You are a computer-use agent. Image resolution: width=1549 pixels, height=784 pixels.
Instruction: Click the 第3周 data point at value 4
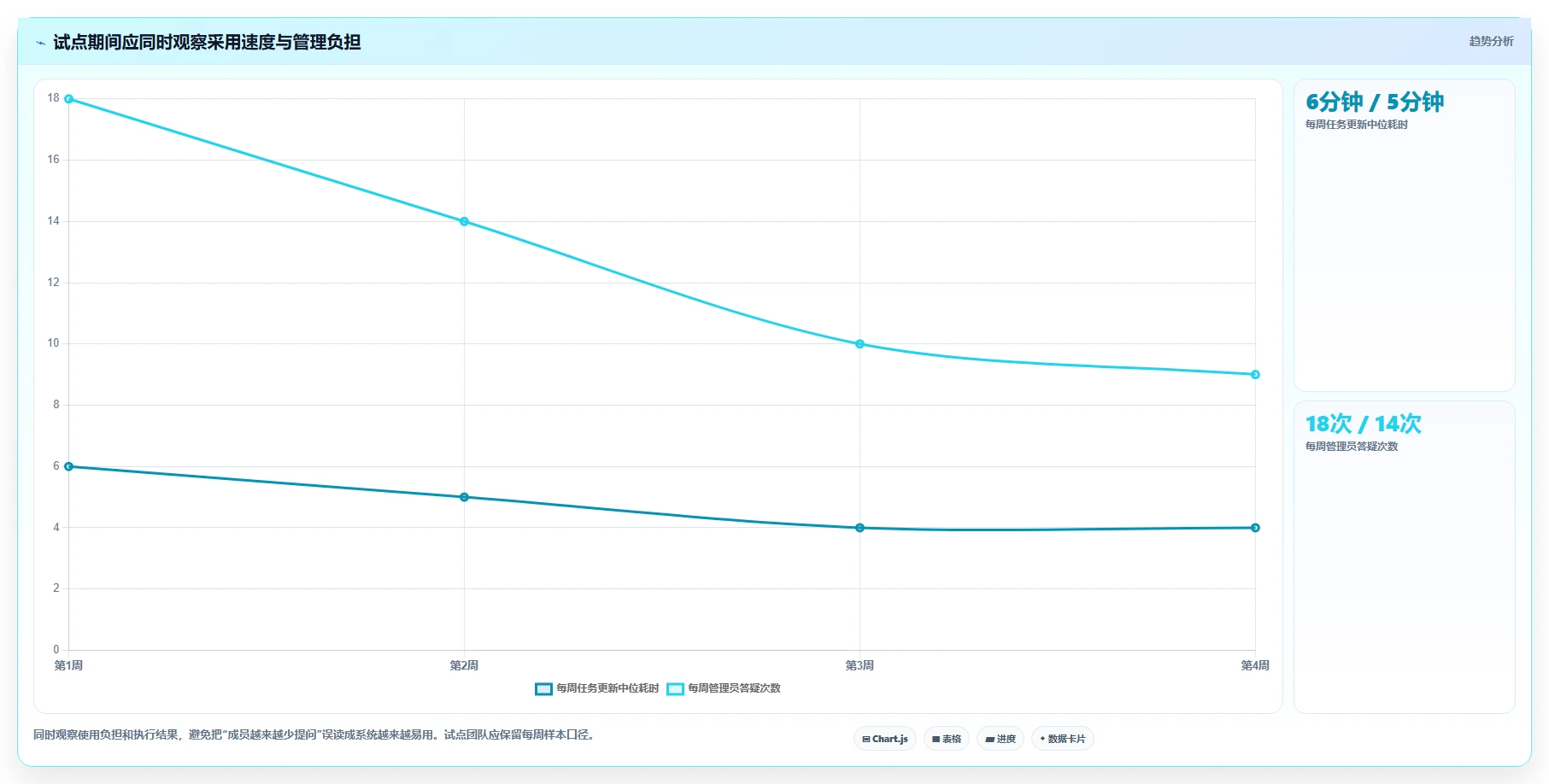point(860,528)
